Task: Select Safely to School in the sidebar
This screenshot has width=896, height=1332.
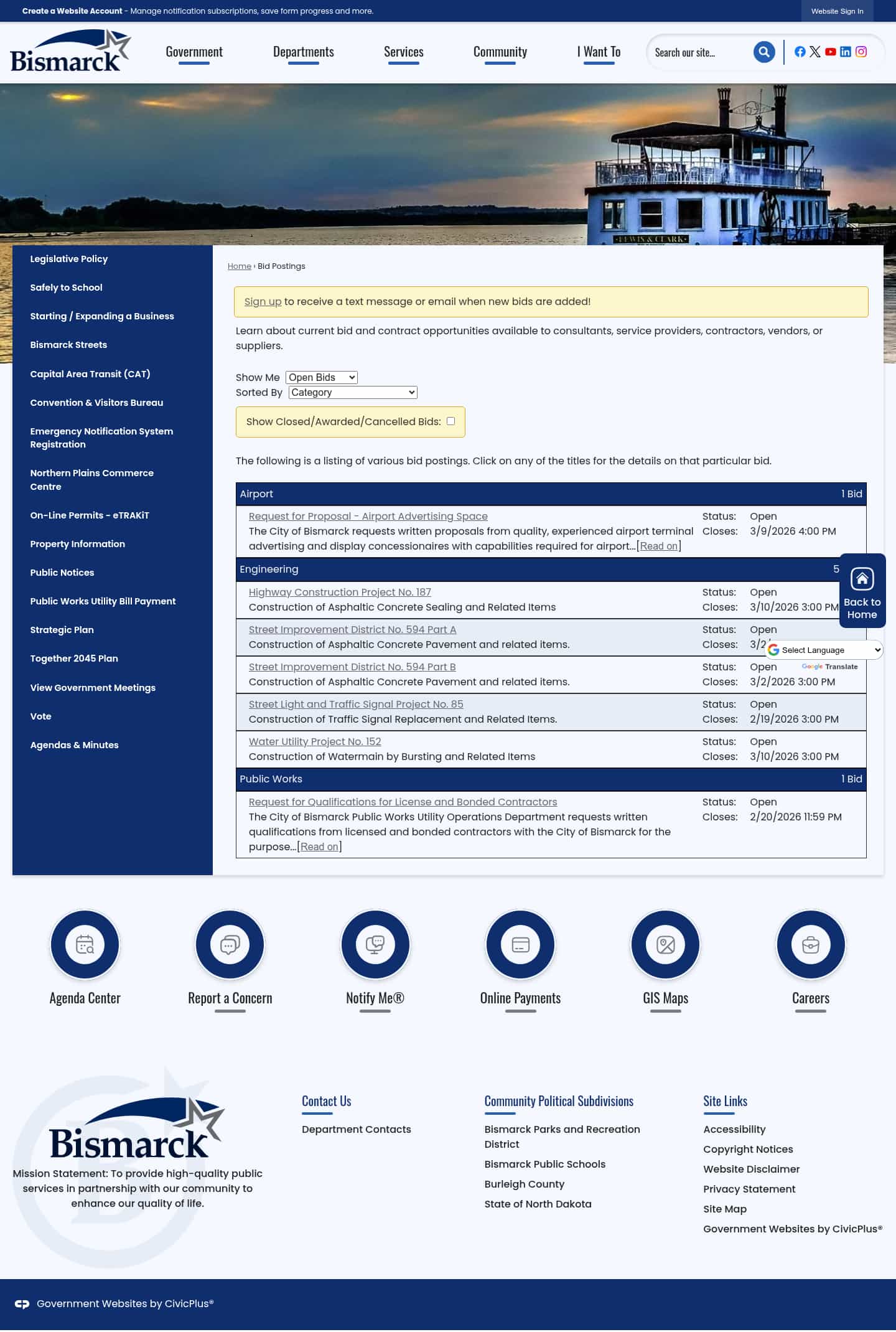Action: pyautogui.click(x=67, y=288)
